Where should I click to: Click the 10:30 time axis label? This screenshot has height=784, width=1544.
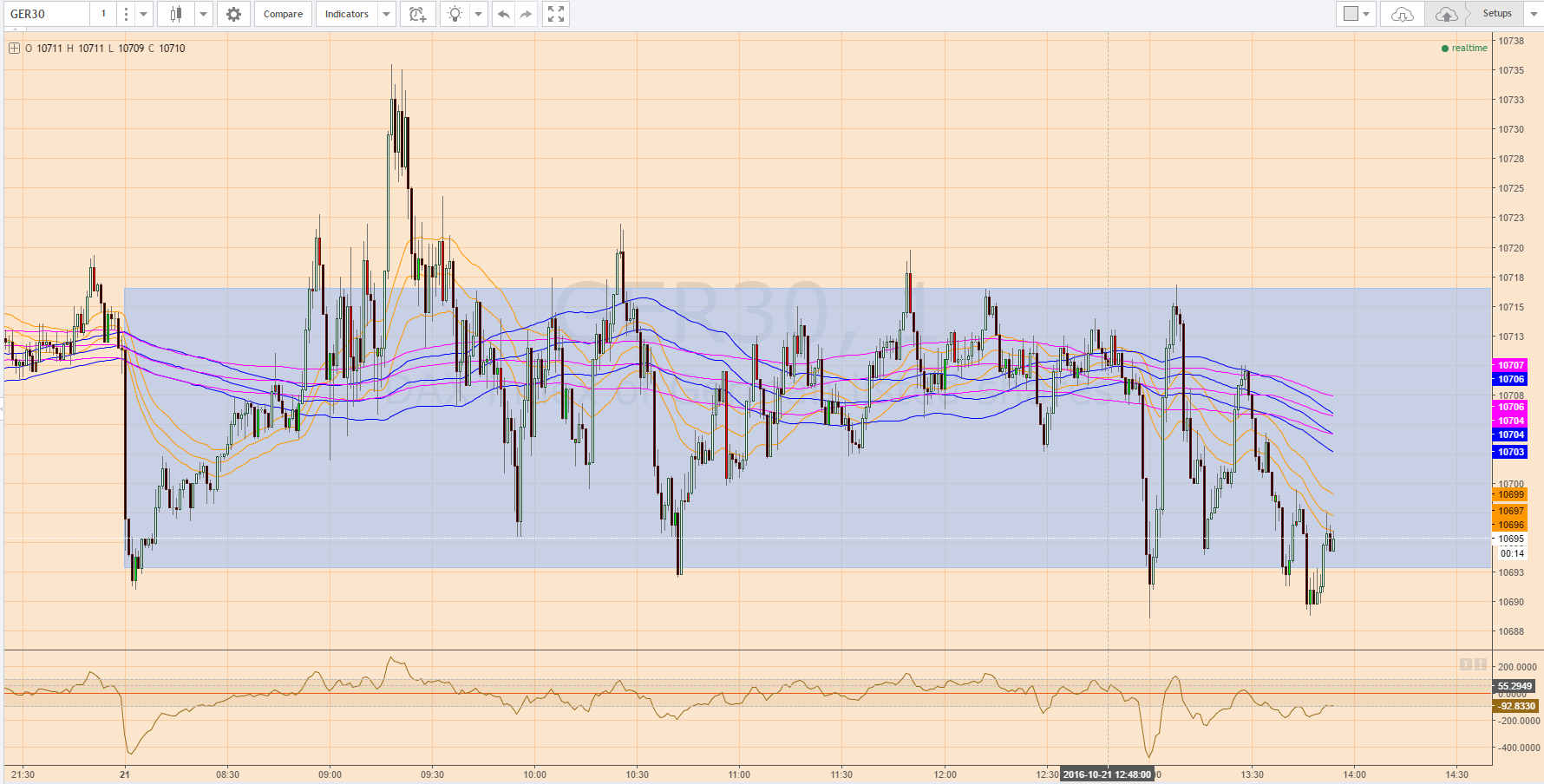coord(637,774)
